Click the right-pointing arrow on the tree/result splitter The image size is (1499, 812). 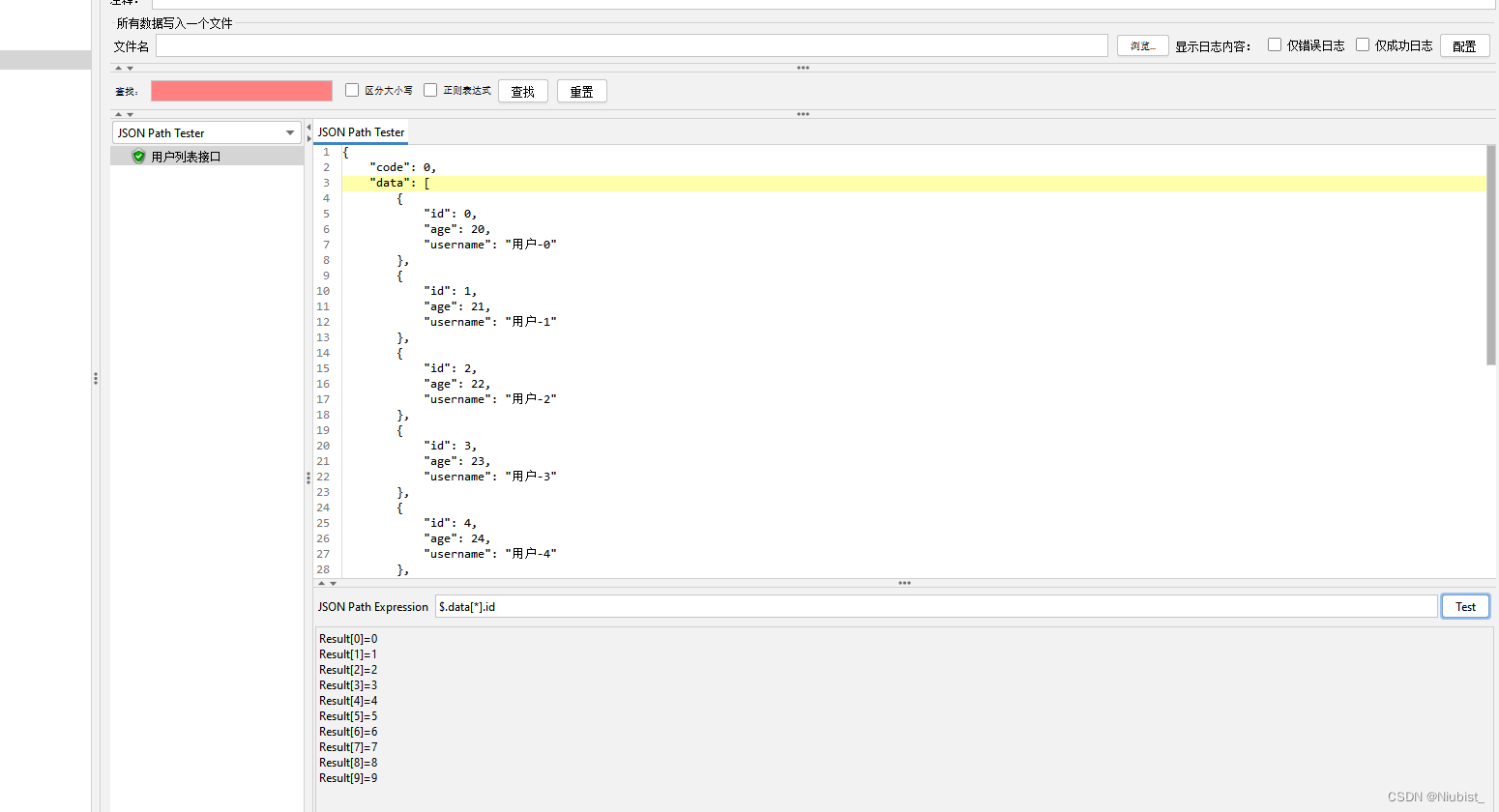click(x=309, y=139)
